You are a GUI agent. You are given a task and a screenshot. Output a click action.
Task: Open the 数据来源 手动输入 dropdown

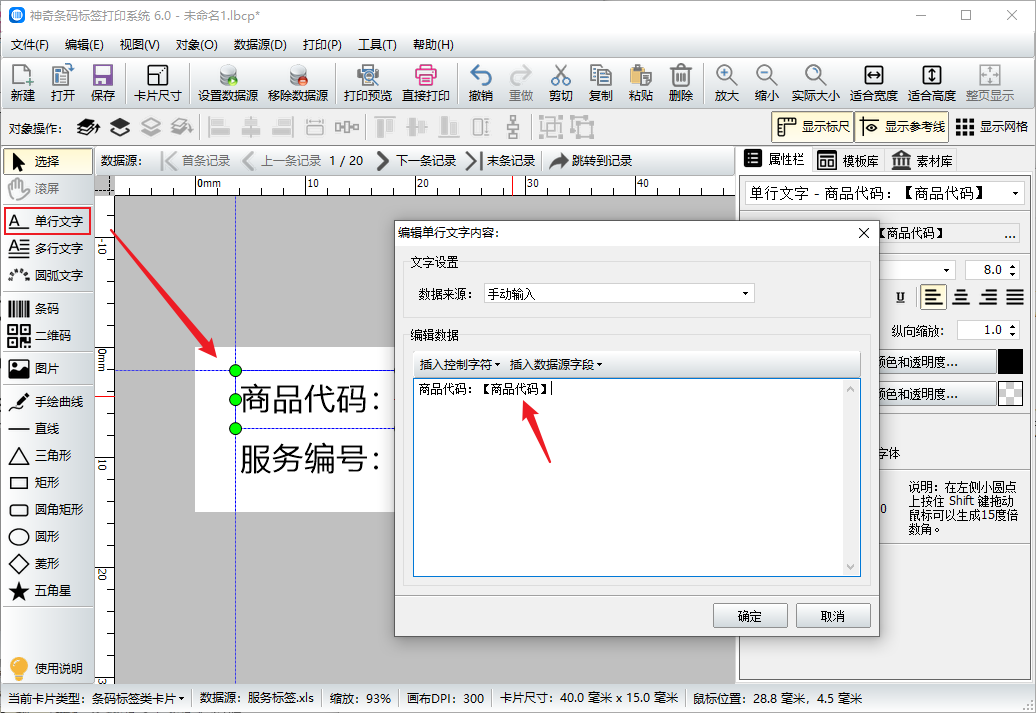pyautogui.click(x=618, y=294)
